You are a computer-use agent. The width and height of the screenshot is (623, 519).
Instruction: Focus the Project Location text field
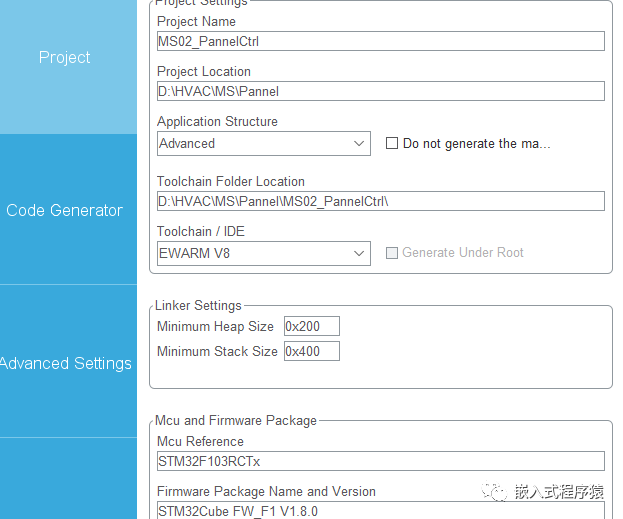(x=380, y=91)
